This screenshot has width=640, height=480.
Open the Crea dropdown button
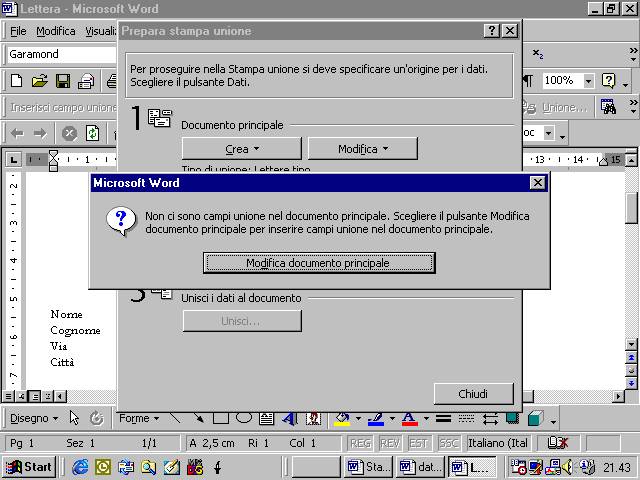[x=242, y=149]
